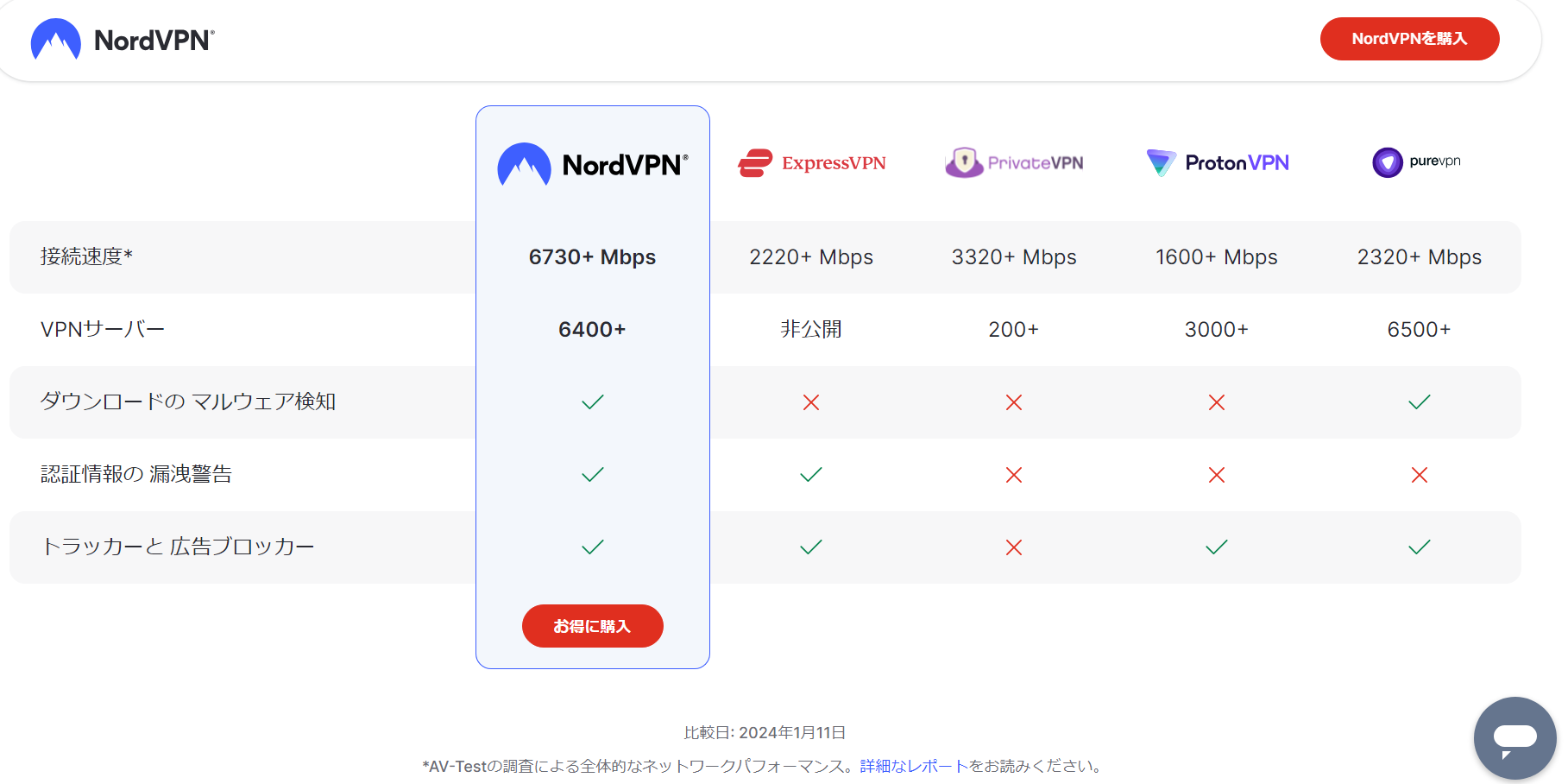The height and width of the screenshot is (784, 1568).
Task: Click the ProtonVPN logo
Action: click(x=1217, y=162)
